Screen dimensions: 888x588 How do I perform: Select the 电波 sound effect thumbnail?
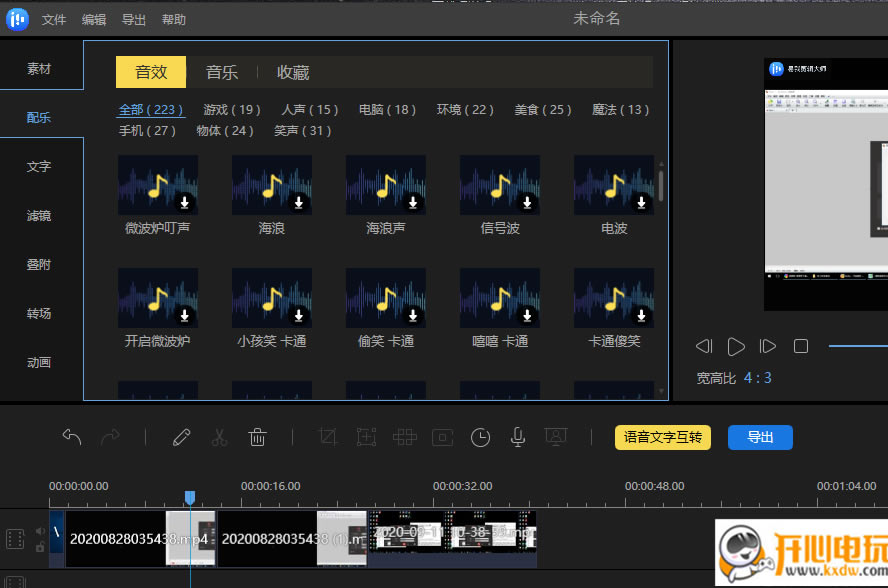(x=614, y=185)
